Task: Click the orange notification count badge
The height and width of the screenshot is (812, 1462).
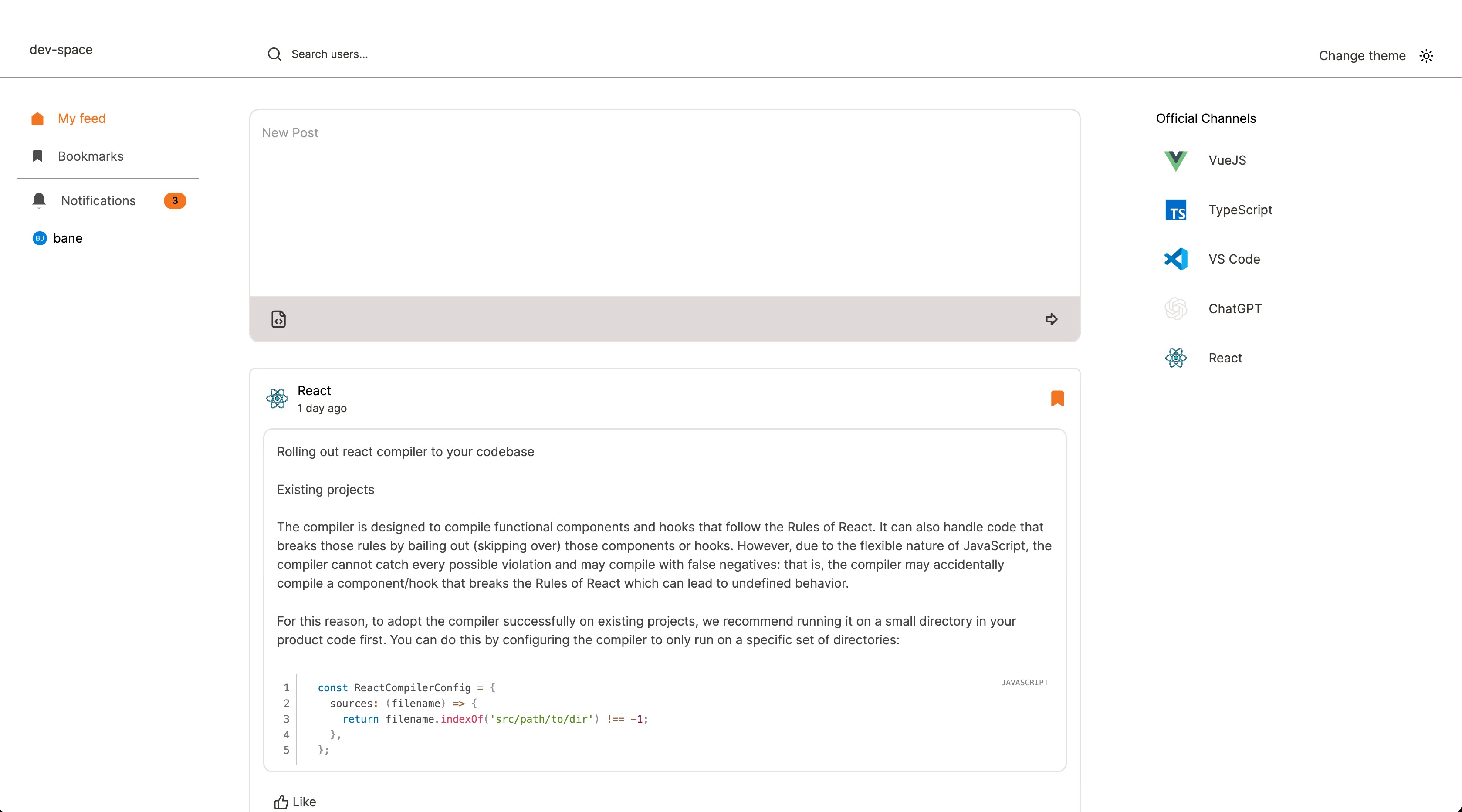Action: point(175,200)
